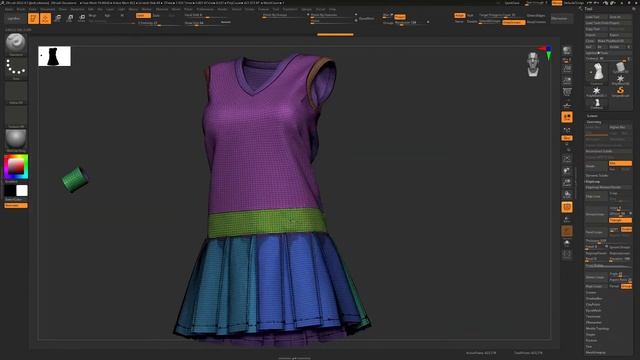The image size is (640, 360).
Task: Click the orange Edit mode button
Action: [x=33, y=18]
